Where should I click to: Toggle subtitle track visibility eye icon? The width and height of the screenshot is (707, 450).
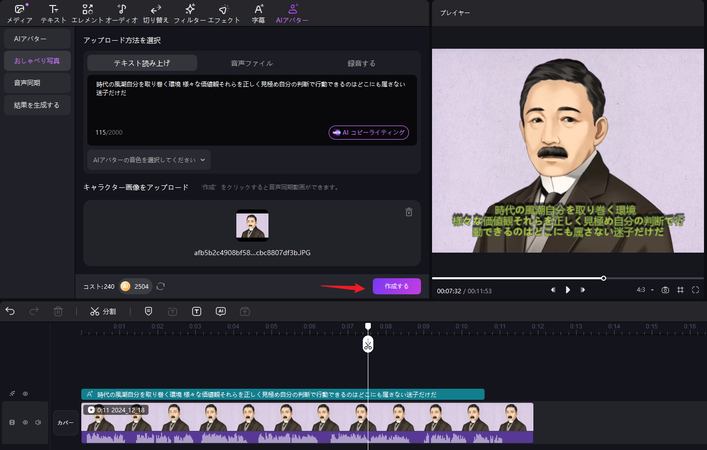[x=25, y=394]
